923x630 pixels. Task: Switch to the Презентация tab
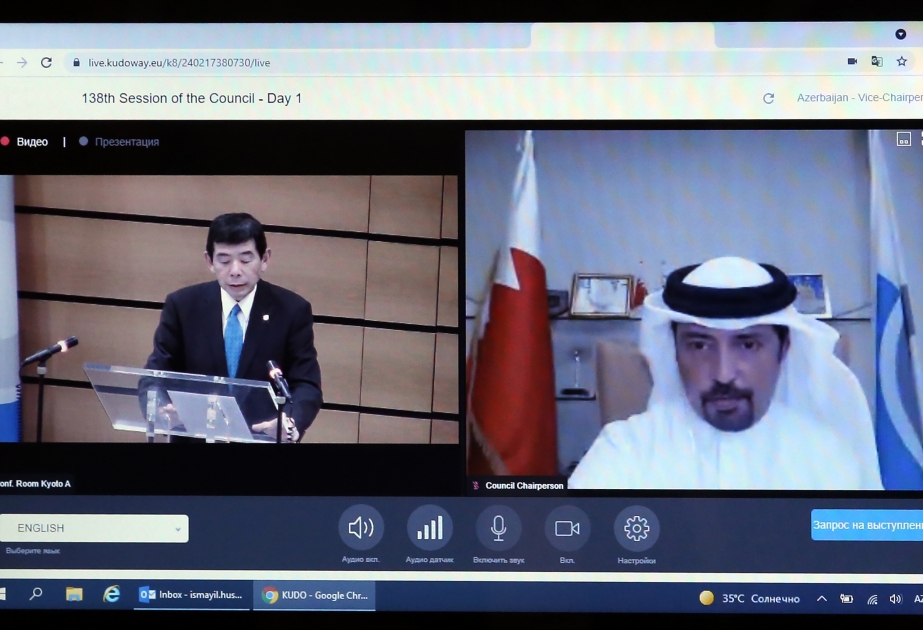[119, 142]
